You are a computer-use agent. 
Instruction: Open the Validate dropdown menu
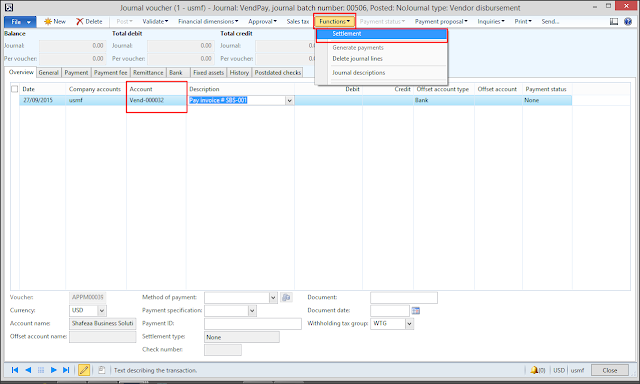(x=155, y=22)
